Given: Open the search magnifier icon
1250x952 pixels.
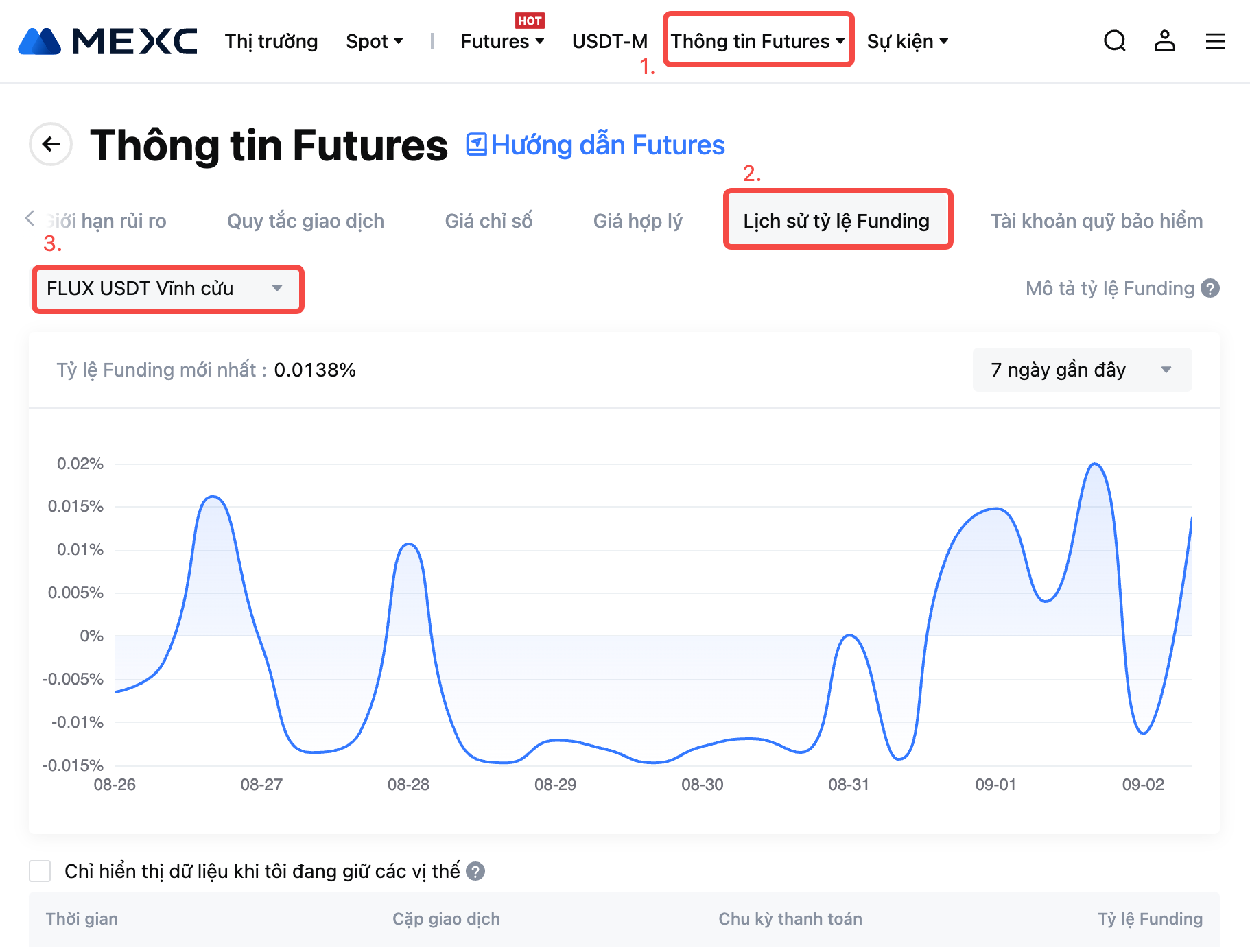Looking at the screenshot, I should (x=1114, y=41).
